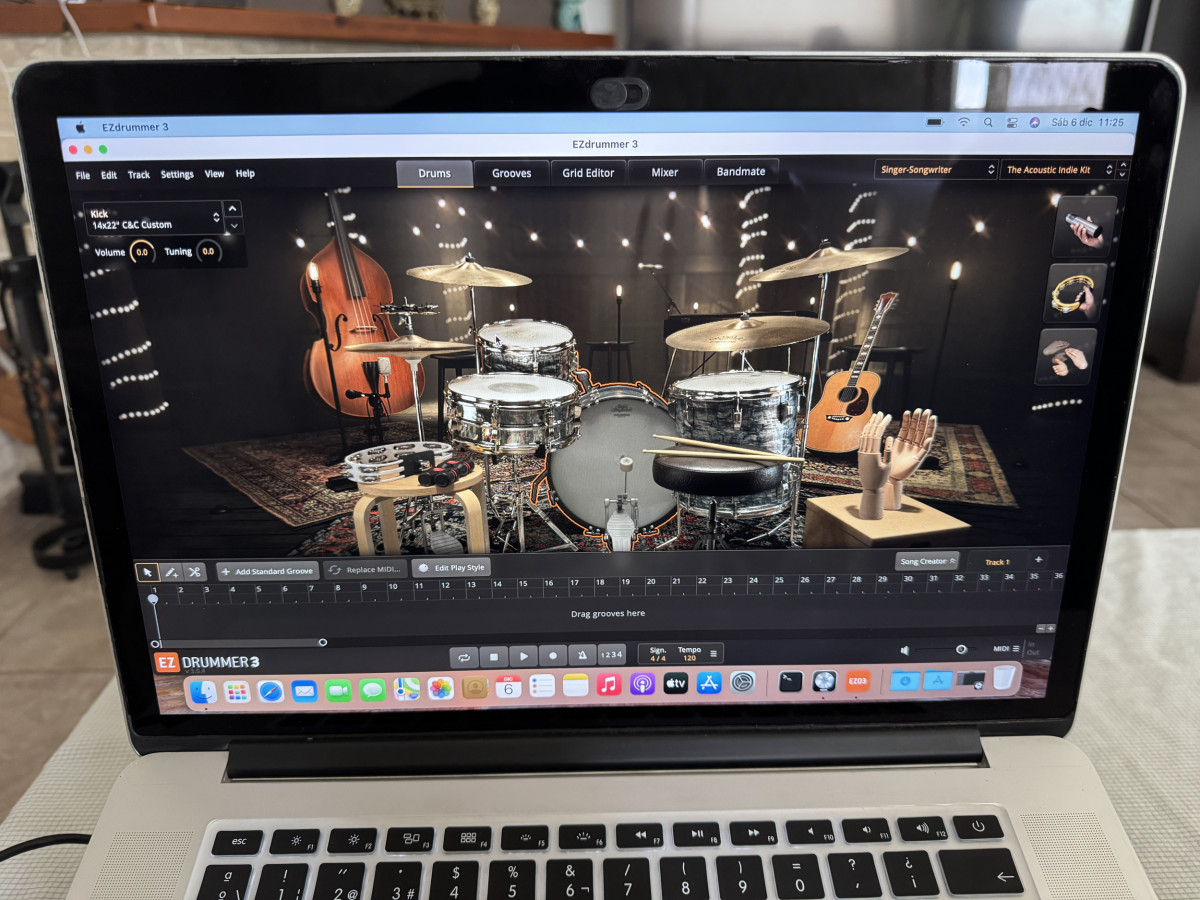Image resolution: width=1200 pixels, height=900 pixels.
Task: Open the App Store from the Dock
Action: click(x=709, y=684)
